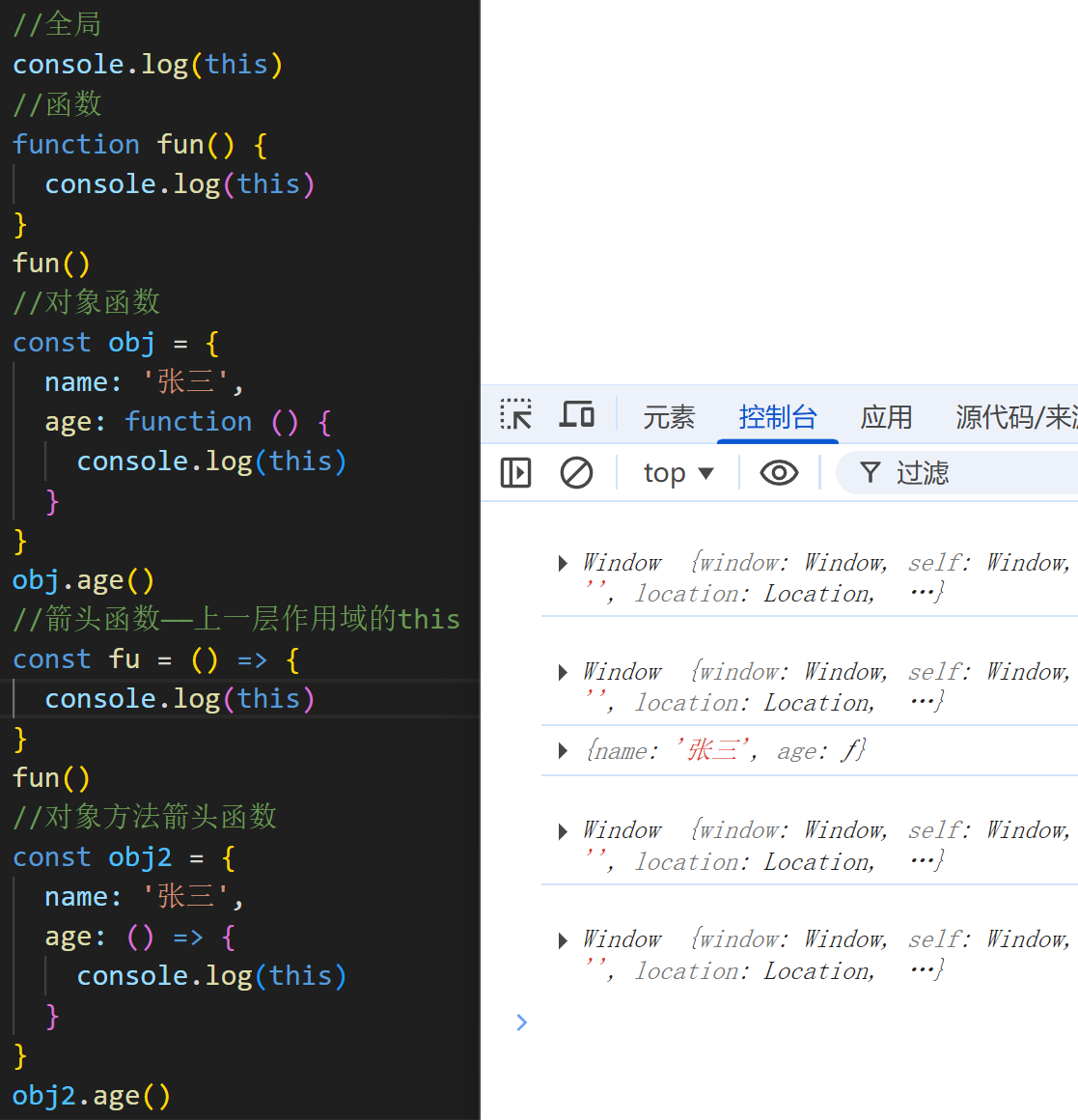
Task: Click code line 'const obj2 = {'
Action: click(x=124, y=857)
